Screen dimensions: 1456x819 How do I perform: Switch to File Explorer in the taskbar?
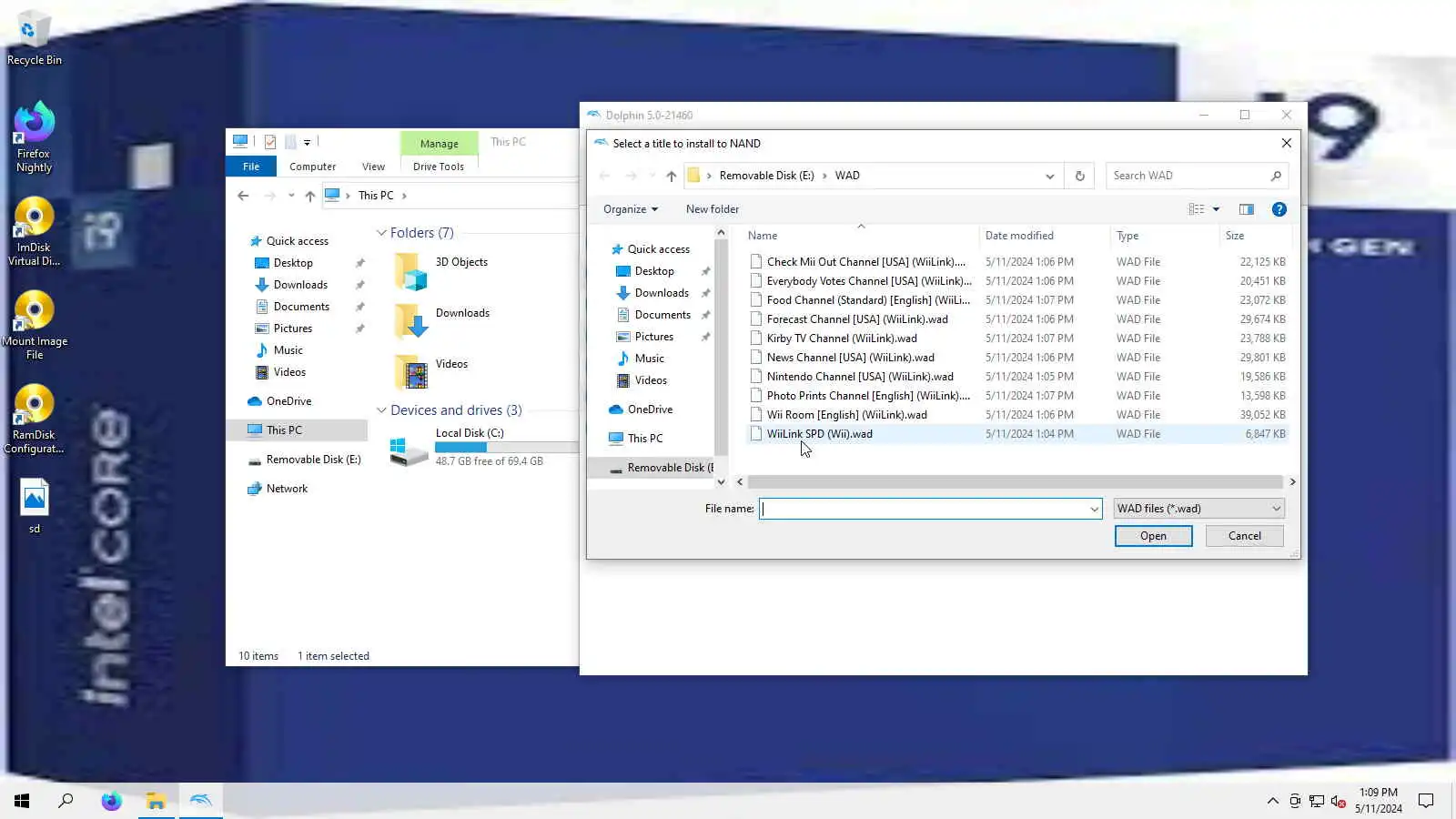156,801
